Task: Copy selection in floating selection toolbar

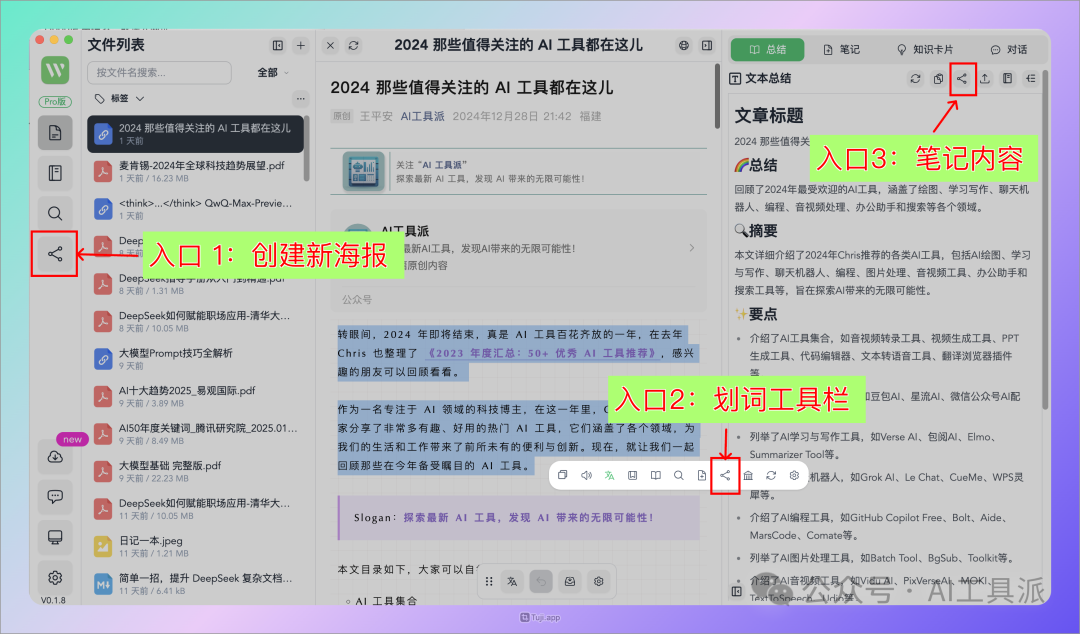Action: (563, 476)
